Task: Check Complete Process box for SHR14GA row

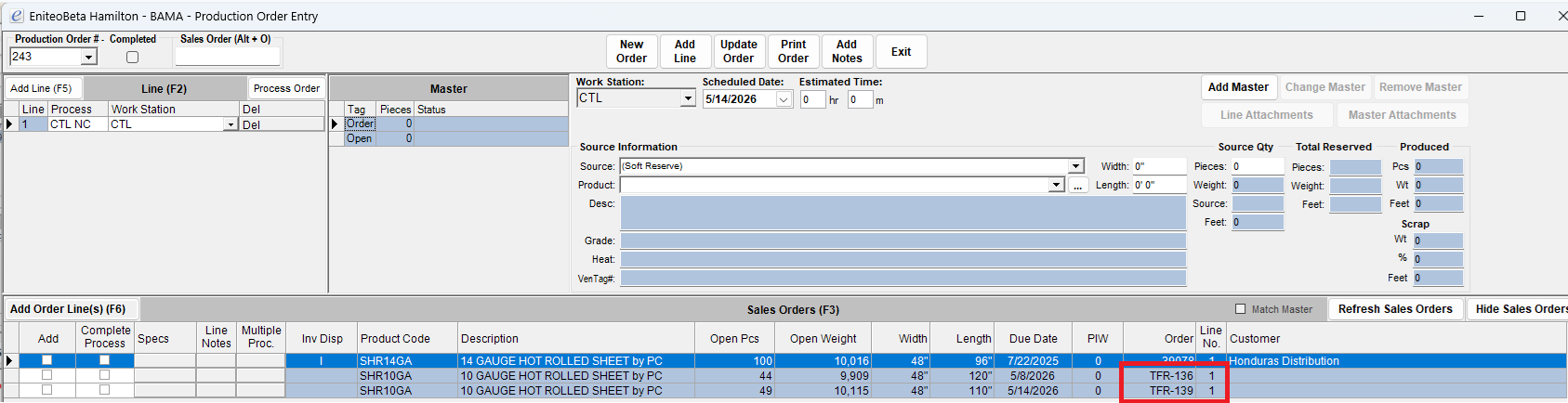Action: (104, 360)
